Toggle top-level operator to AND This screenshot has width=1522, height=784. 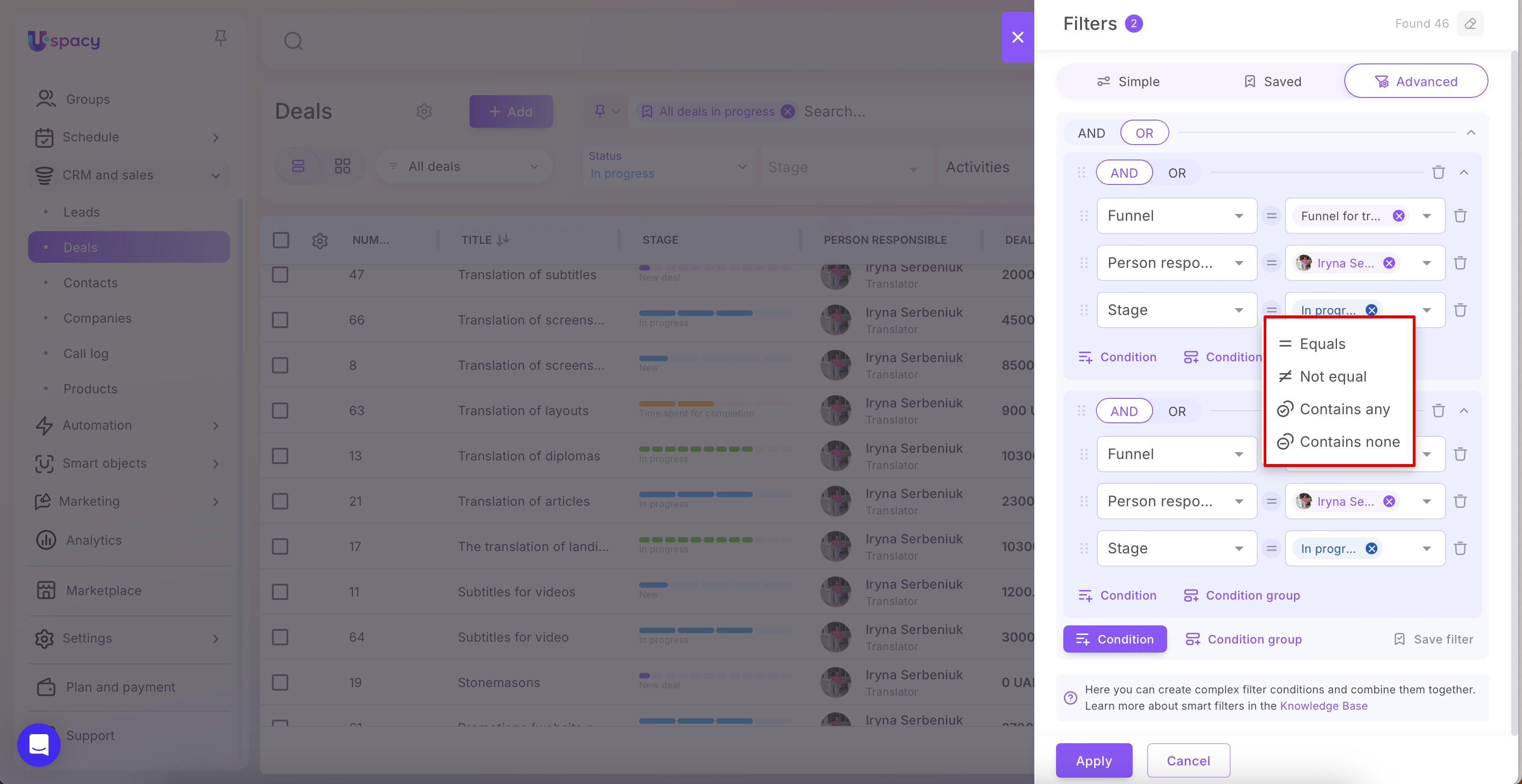(x=1091, y=133)
